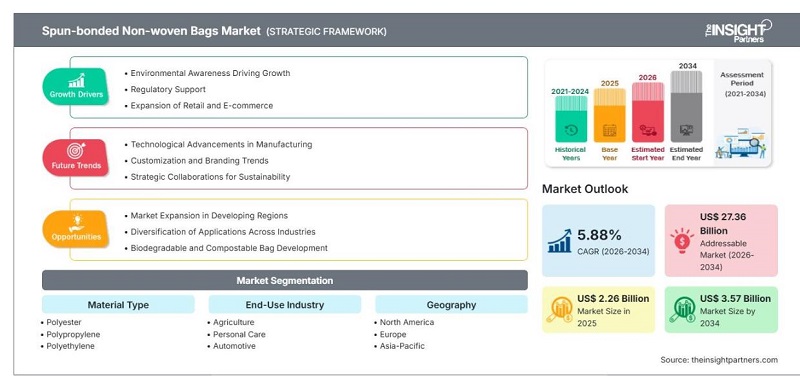Click the Market Size in 2025 magnifier icon
This screenshot has height=385, width=800.
click(559, 309)
